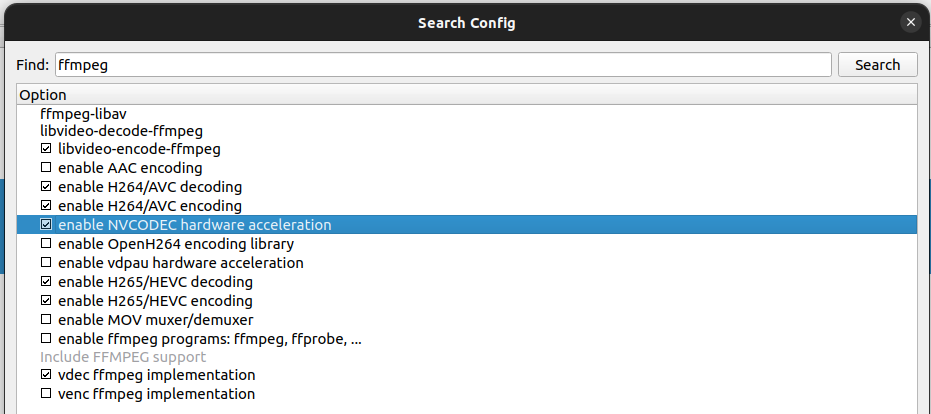
Task: Uncheck enable H265/HEVC decoding
Action: pyautogui.click(x=46, y=282)
